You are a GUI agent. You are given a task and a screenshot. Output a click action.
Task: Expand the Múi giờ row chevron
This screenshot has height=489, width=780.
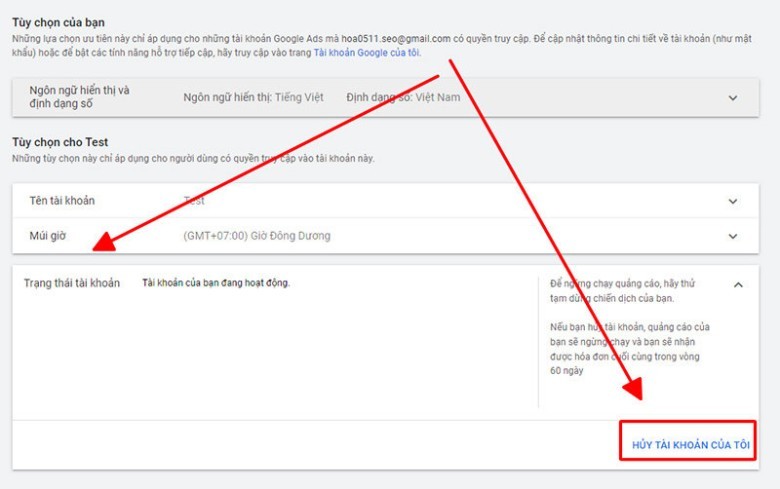(x=733, y=236)
